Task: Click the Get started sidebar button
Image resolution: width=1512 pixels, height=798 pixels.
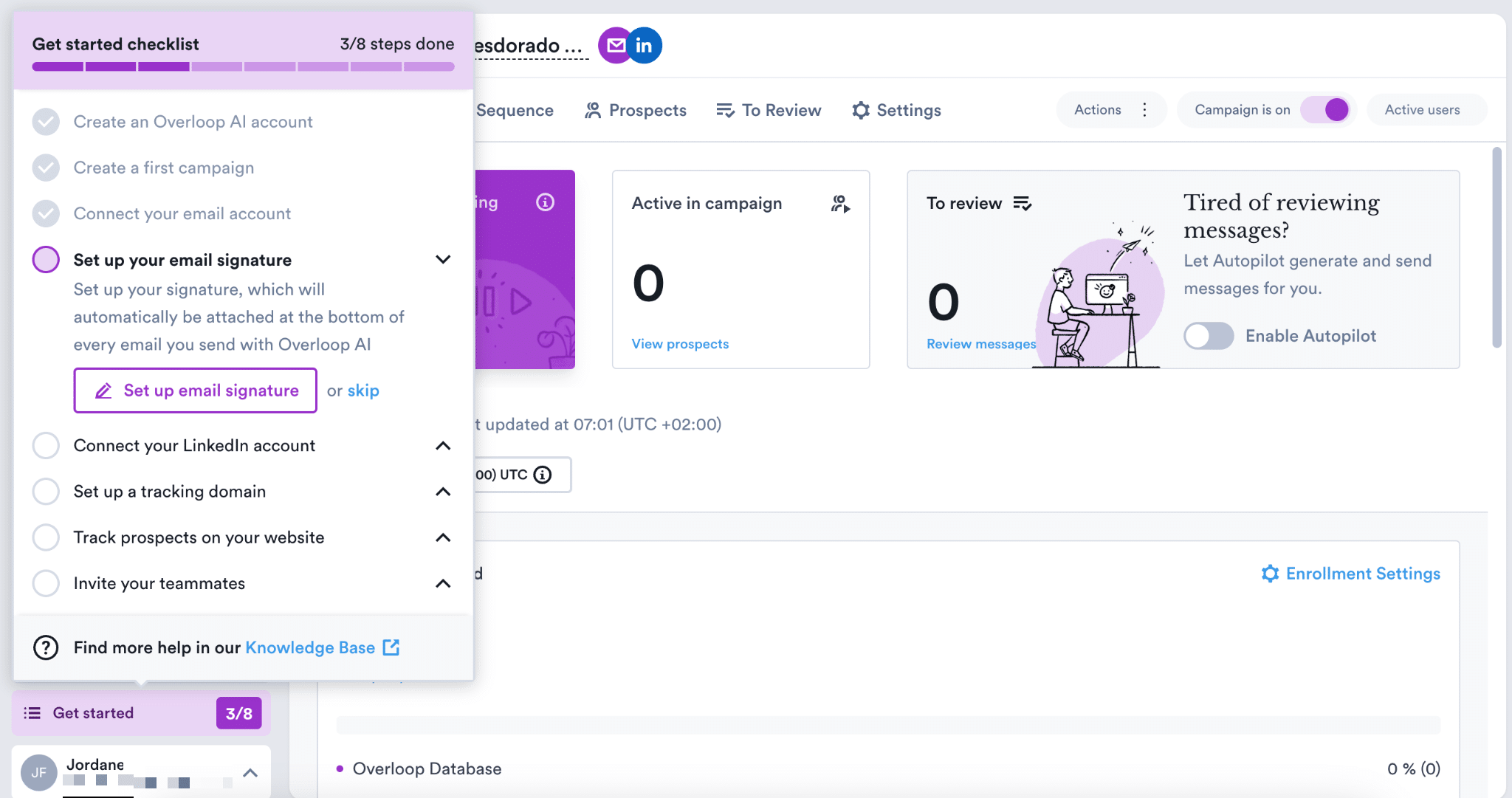Action: (141, 713)
